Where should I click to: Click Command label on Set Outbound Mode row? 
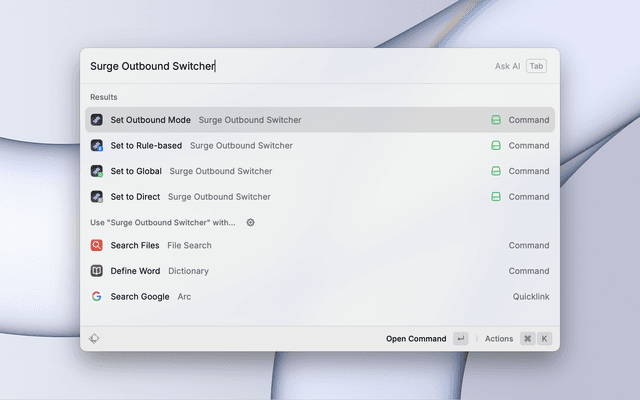[529, 120]
